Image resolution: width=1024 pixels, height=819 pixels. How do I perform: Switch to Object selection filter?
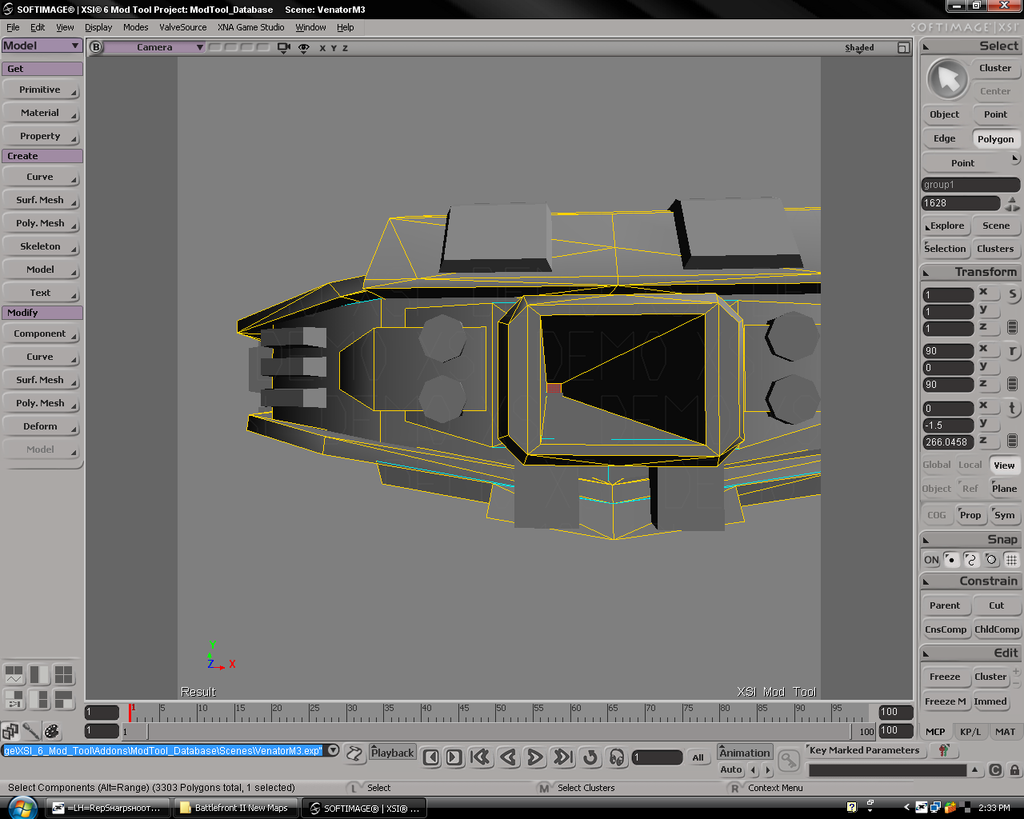click(944, 114)
